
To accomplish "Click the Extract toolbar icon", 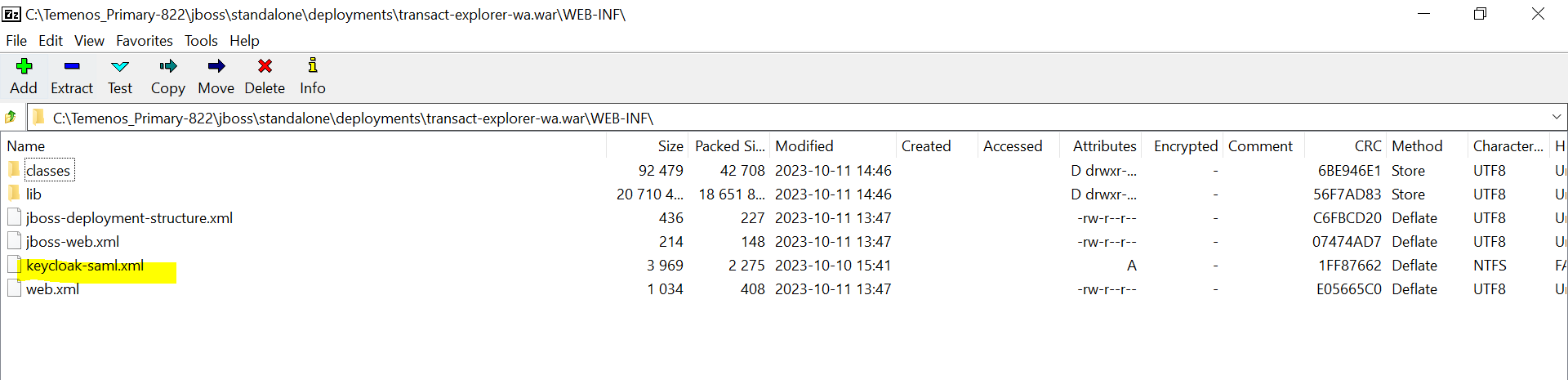I will [x=72, y=67].
